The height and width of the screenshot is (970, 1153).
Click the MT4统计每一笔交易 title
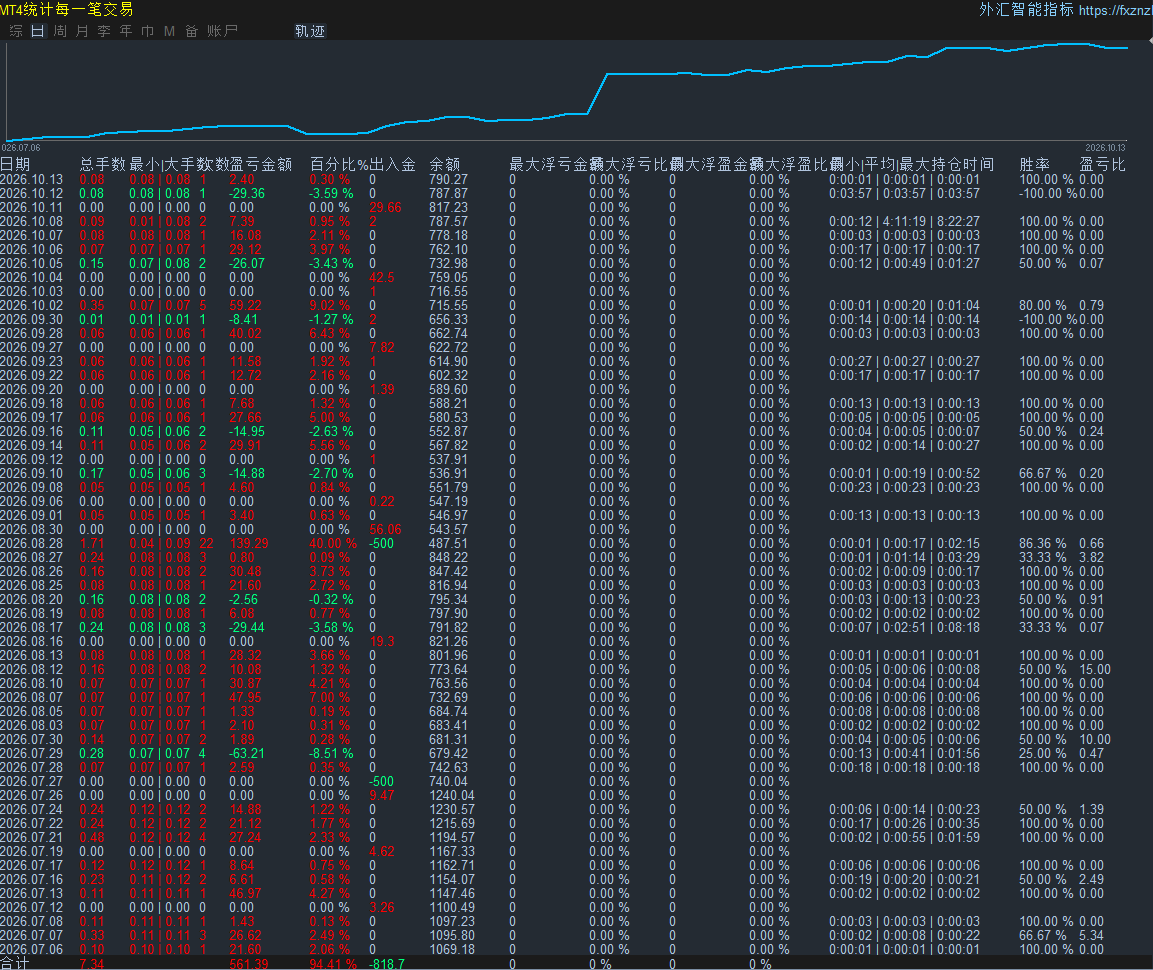coord(67,10)
